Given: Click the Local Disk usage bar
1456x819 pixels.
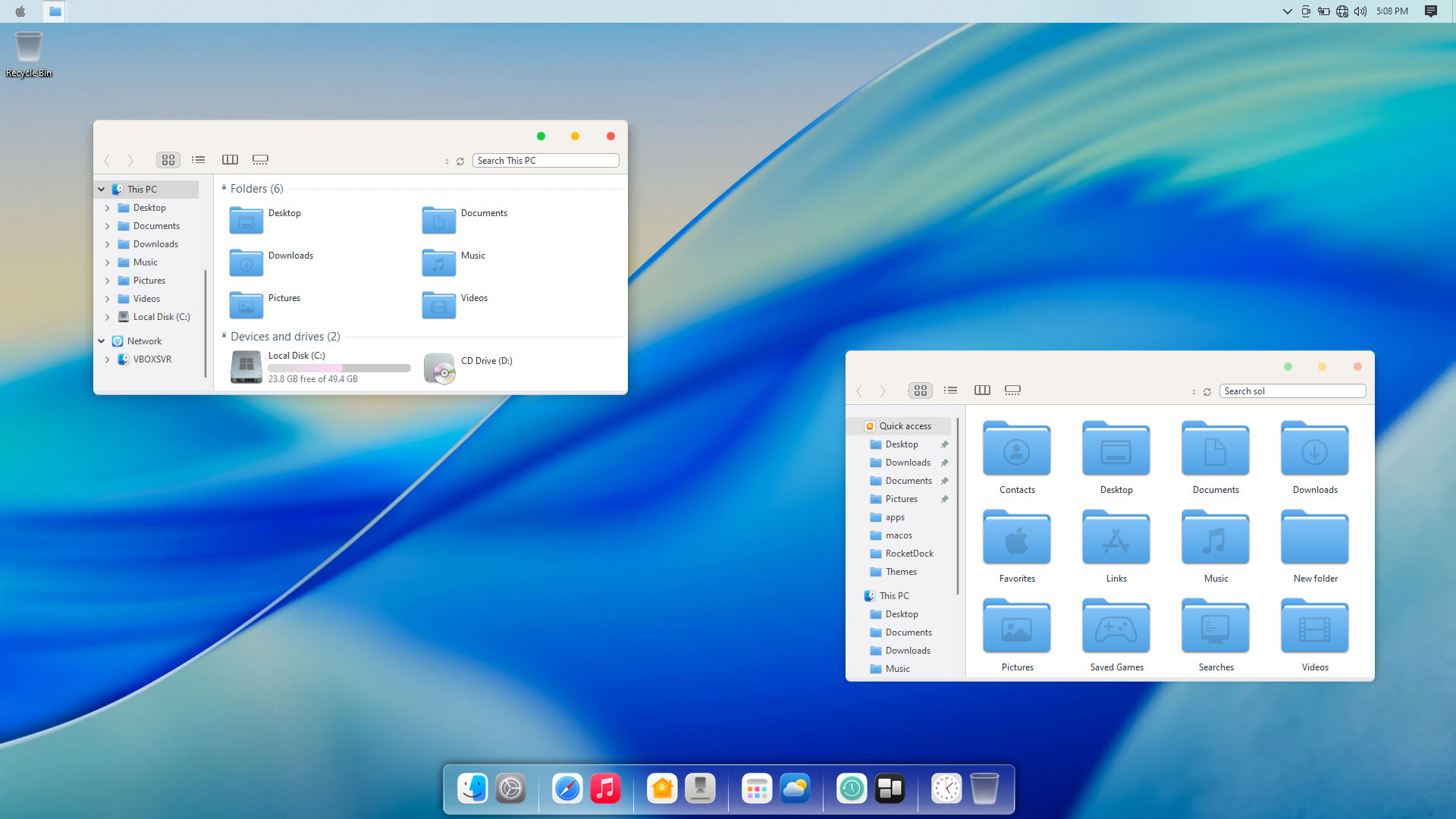Looking at the screenshot, I should click(x=339, y=368).
